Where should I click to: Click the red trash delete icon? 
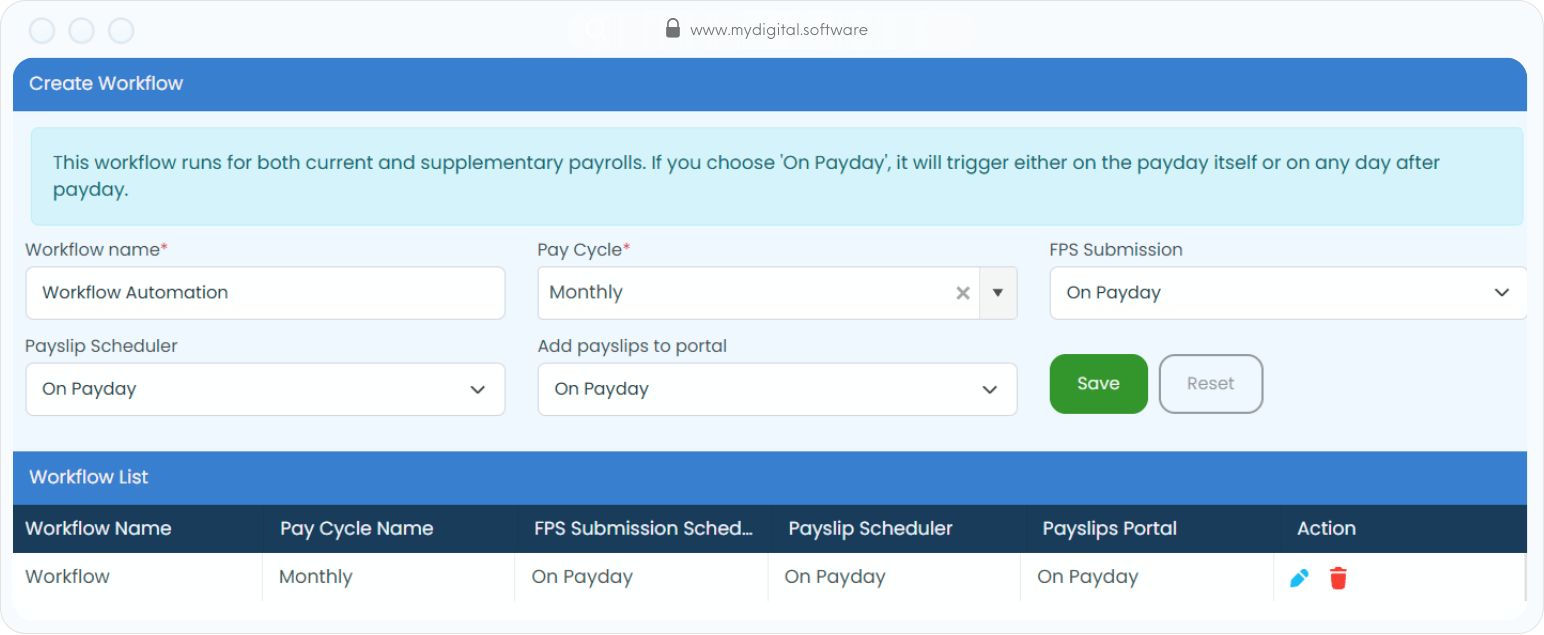tap(1338, 578)
